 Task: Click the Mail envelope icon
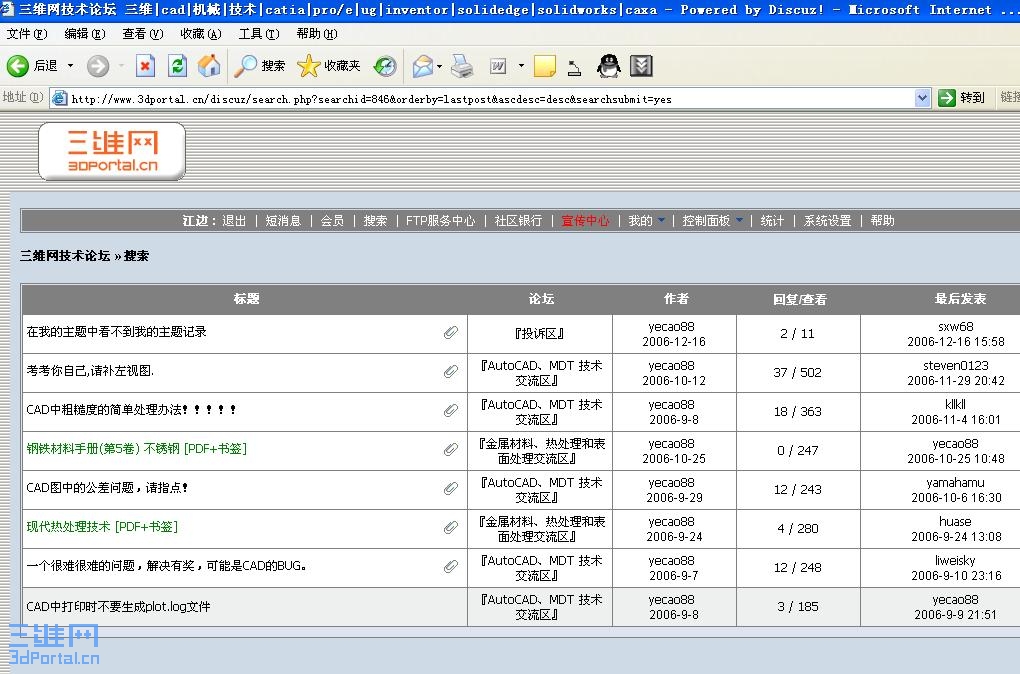click(x=423, y=66)
